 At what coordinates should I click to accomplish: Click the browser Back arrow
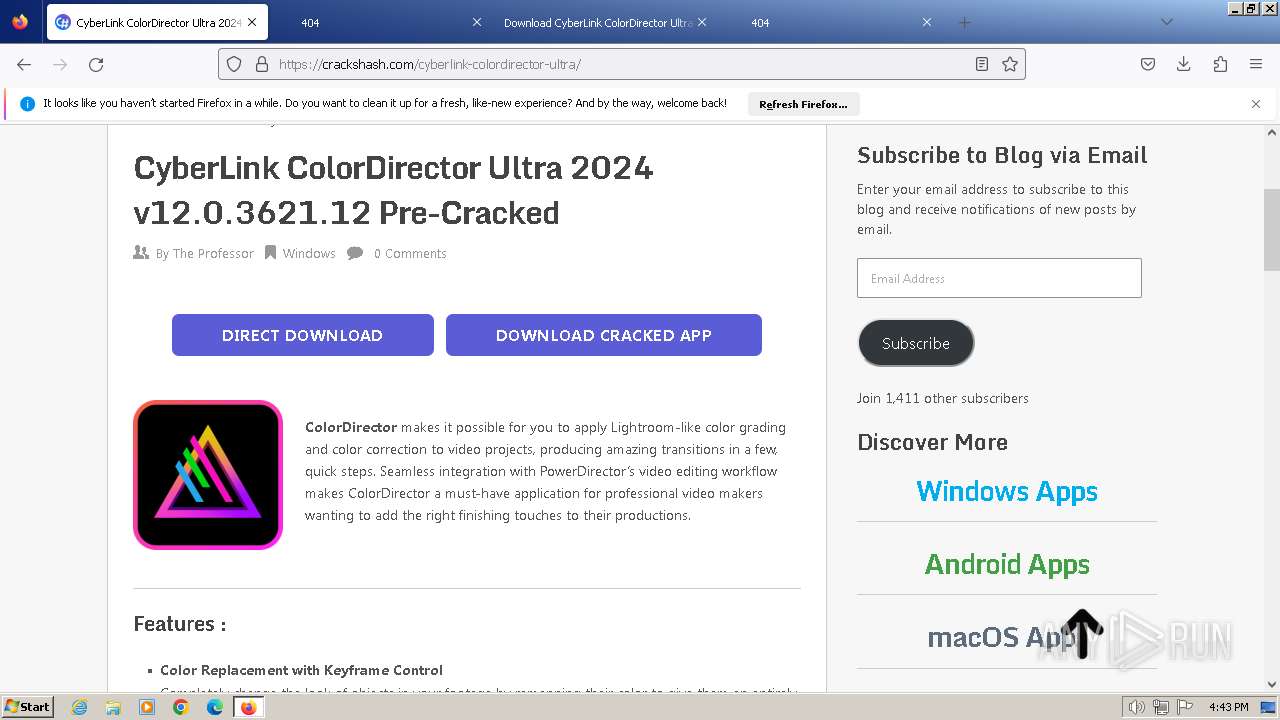click(24, 64)
